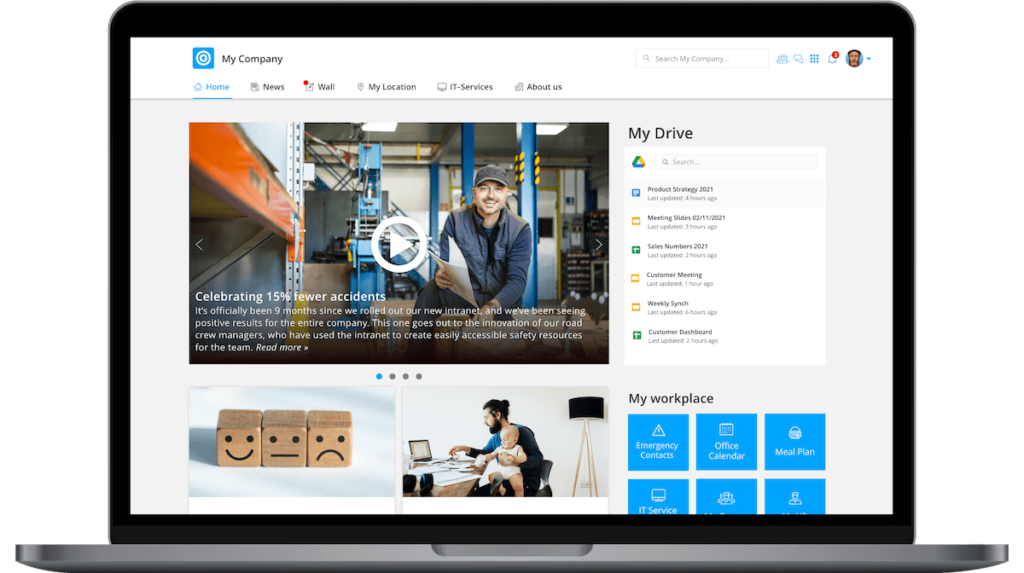Image resolution: width=1024 pixels, height=573 pixels.
Task: Click the My Drive search field
Action: (x=736, y=161)
